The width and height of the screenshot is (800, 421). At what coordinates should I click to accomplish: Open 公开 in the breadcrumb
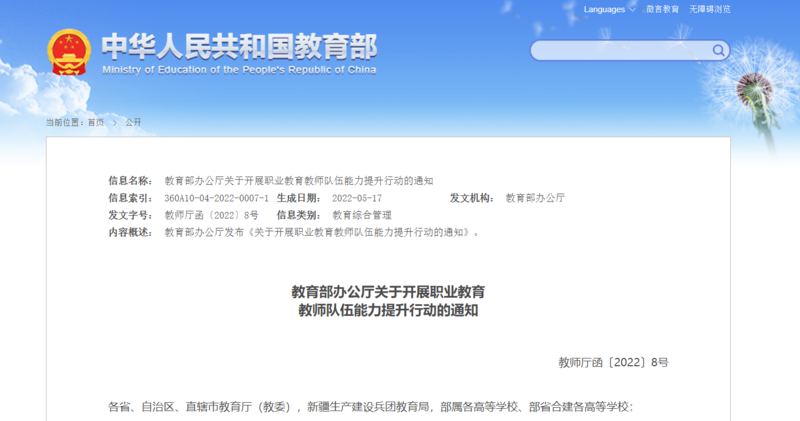[133, 121]
